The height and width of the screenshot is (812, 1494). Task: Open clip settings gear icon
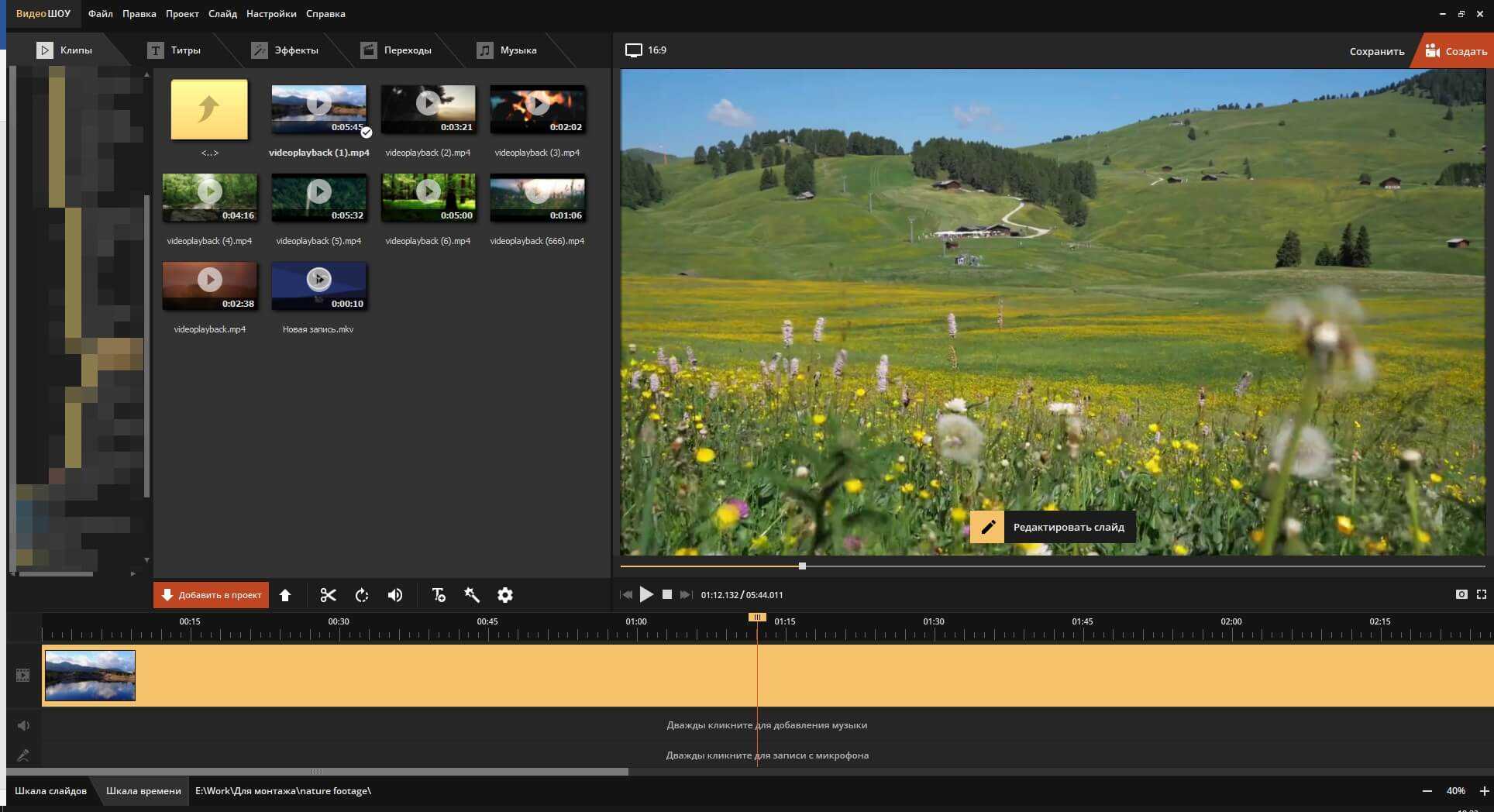[x=505, y=595]
